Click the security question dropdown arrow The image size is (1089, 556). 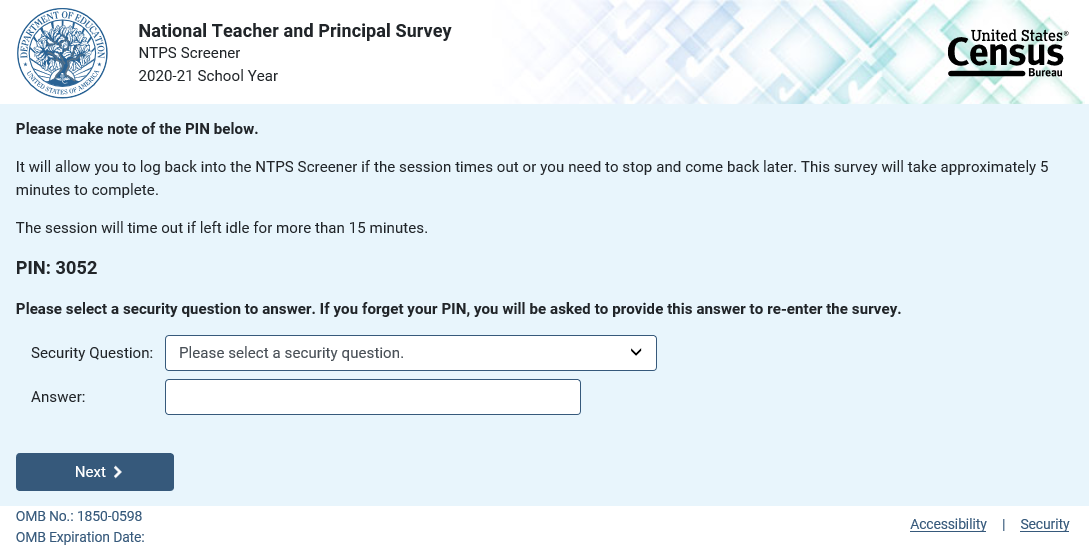(x=636, y=352)
